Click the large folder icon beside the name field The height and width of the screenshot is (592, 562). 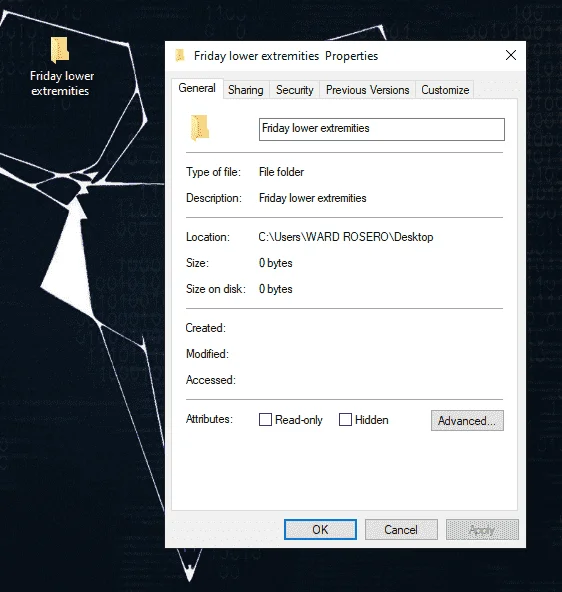pos(200,128)
